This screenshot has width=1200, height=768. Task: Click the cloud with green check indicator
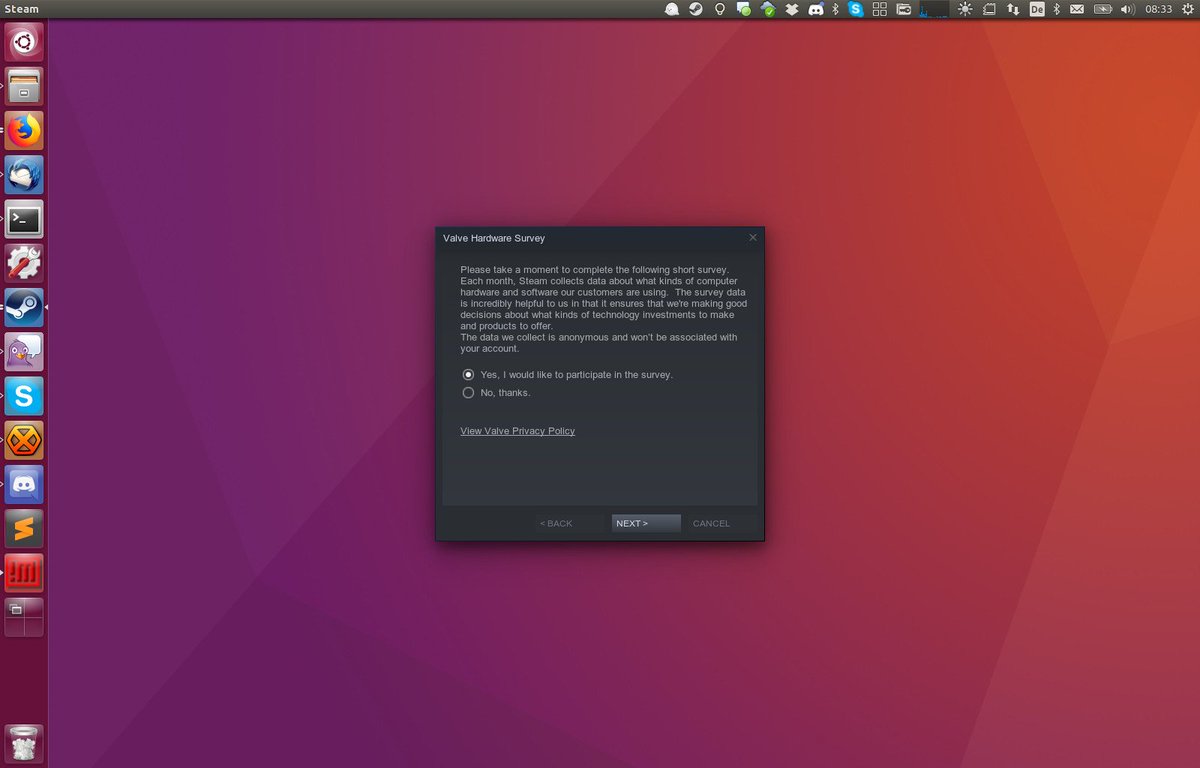pyautogui.click(x=768, y=9)
